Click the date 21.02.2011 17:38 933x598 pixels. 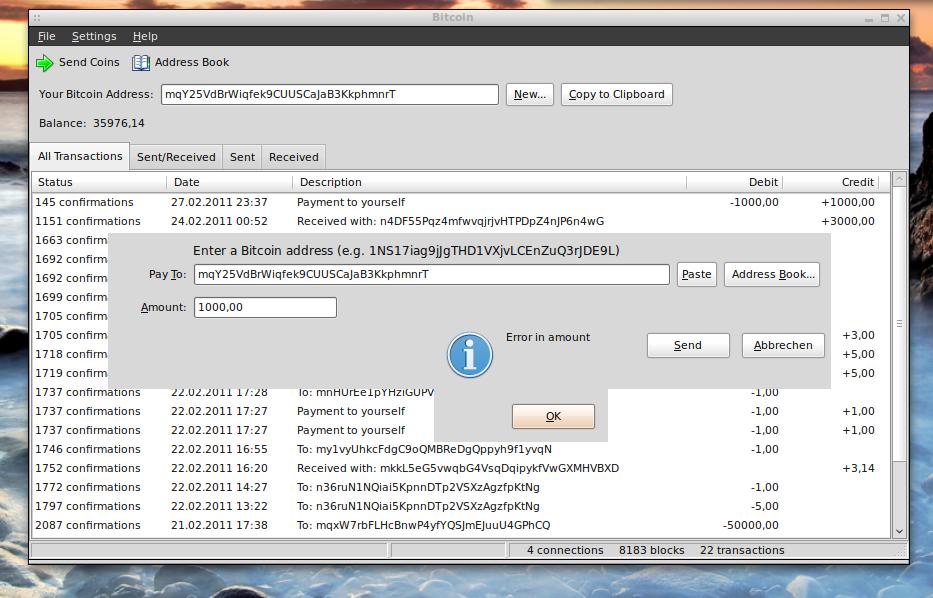point(220,525)
